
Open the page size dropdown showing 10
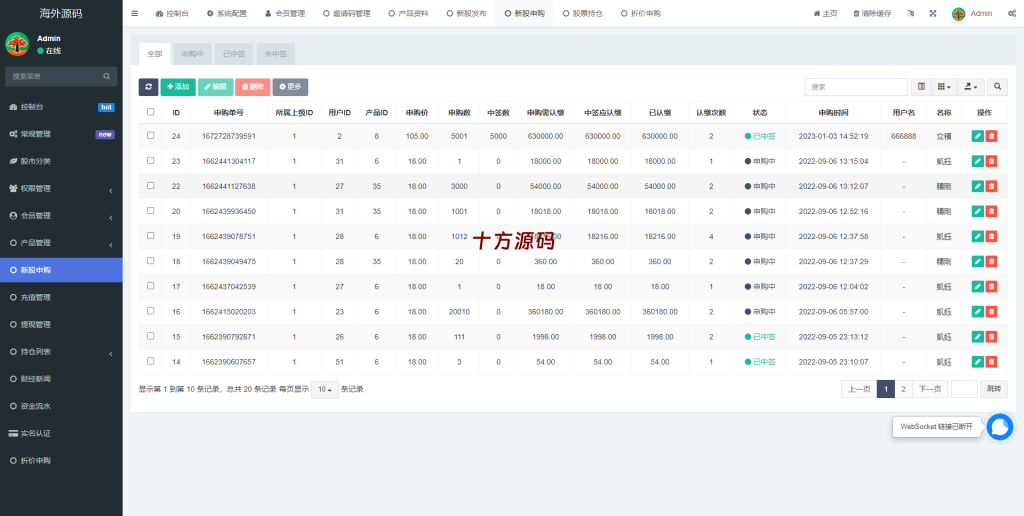(325, 389)
